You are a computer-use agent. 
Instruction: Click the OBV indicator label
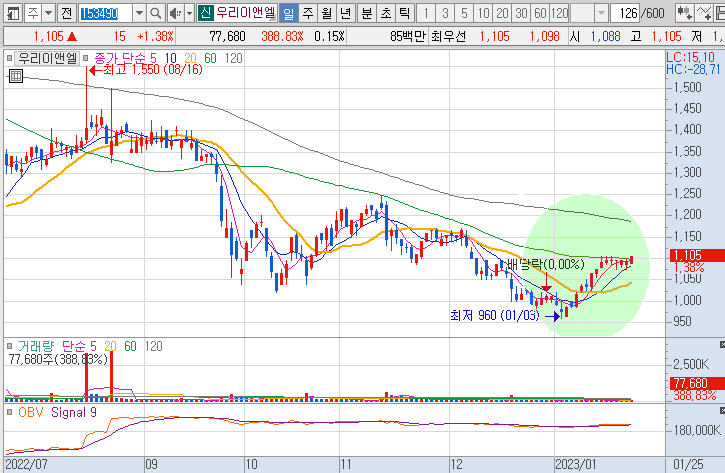tap(31, 412)
